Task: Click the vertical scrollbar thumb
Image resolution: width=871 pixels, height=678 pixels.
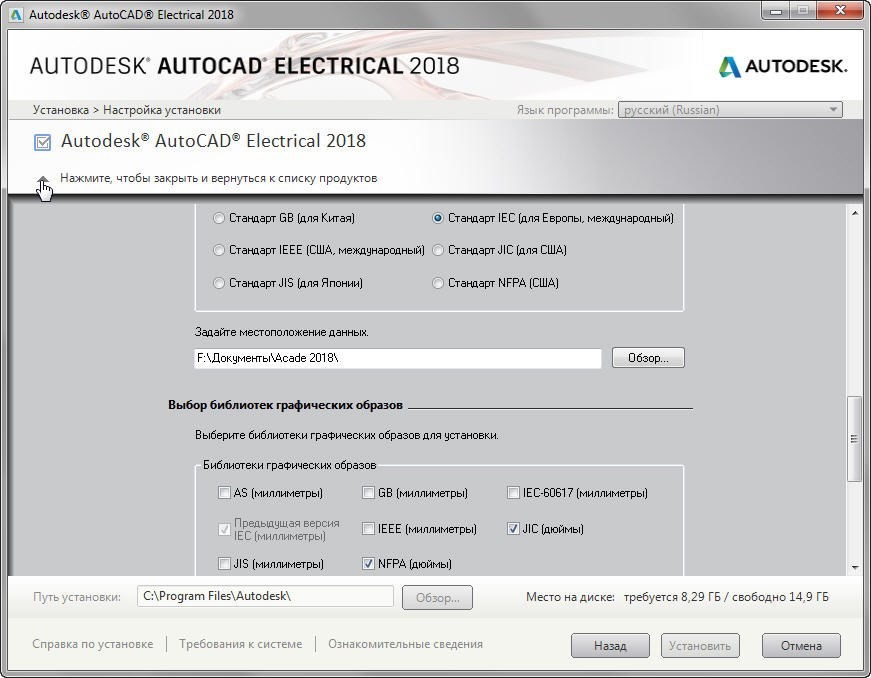Action: (855, 439)
